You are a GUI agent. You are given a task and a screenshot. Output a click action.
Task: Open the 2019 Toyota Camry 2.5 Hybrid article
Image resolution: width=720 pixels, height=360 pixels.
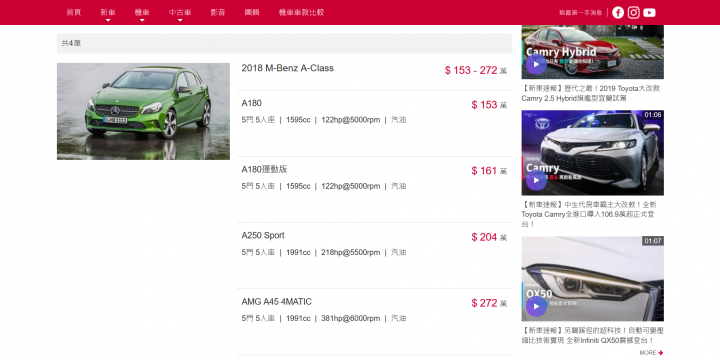[591, 93]
